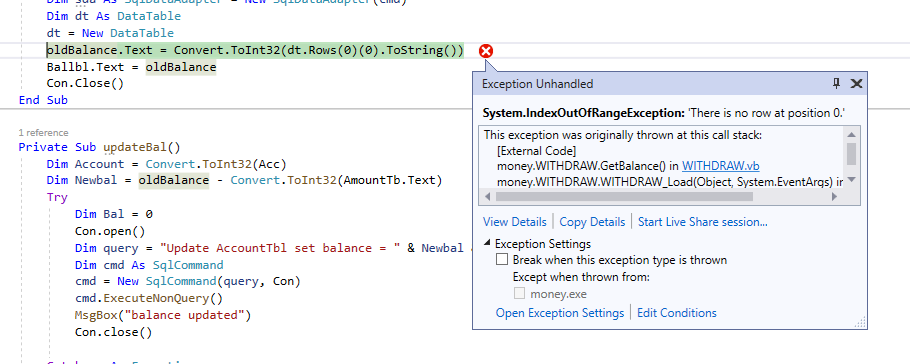Screen dimensions: 910x364
Task: Open the WITHDRAW.vb call stack link
Action: pos(720,165)
